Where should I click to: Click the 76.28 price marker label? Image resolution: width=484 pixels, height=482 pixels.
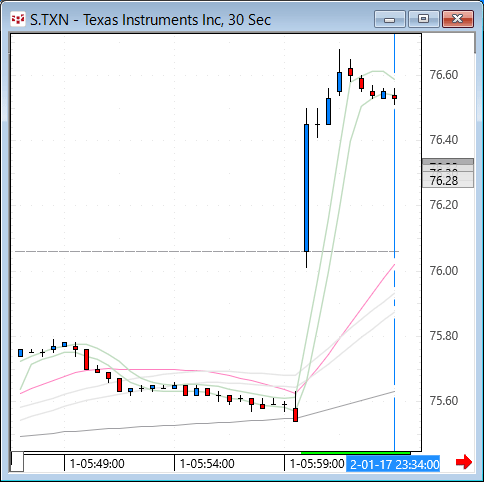(448, 180)
